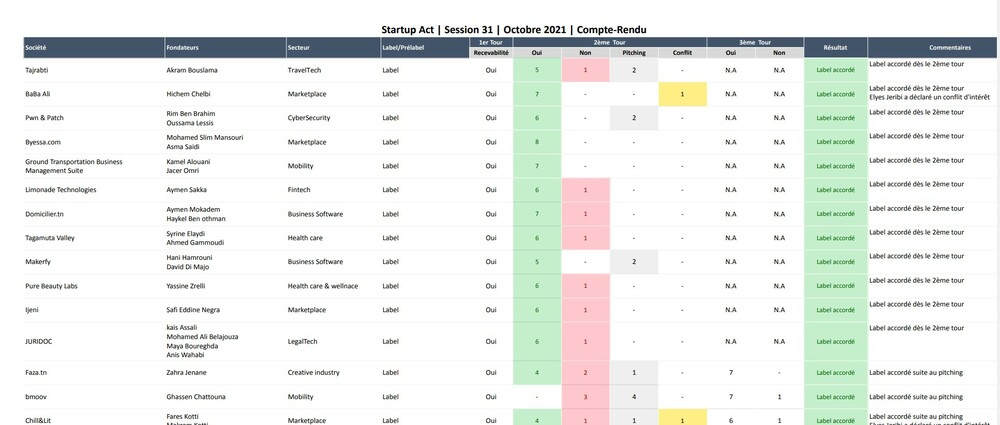Select the Label accordé result for Makerfy
The image size is (1000, 425).
click(835, 262)
